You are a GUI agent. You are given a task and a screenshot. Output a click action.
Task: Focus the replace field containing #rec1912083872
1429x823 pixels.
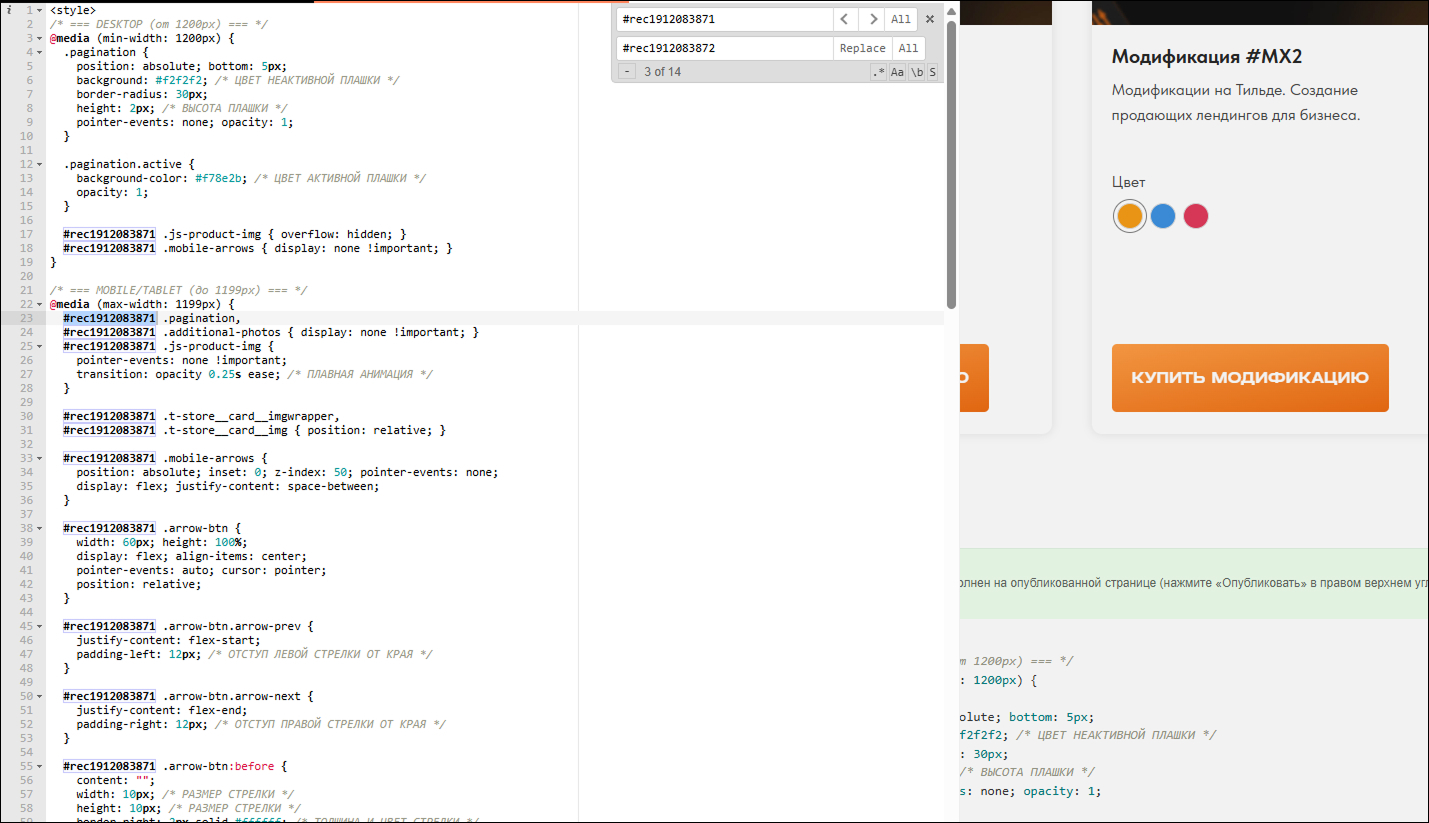tap(725, 48)
